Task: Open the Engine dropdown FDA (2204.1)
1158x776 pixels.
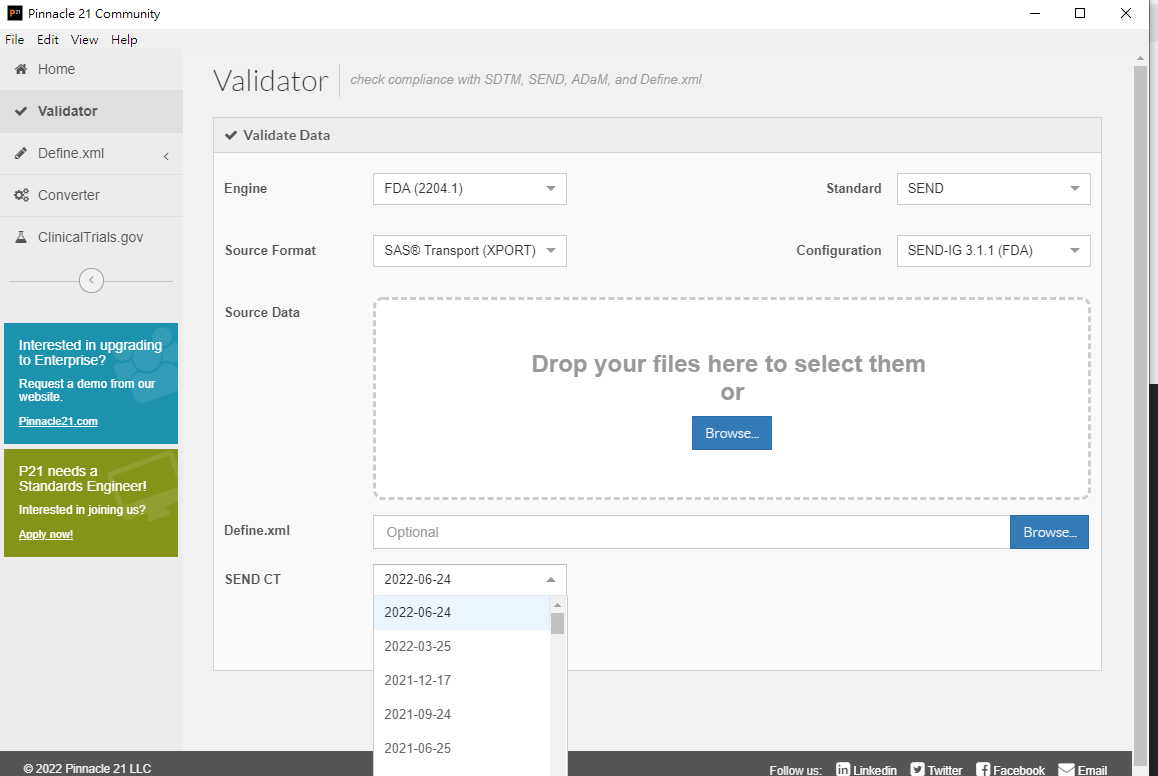Action: coord(470,189)
